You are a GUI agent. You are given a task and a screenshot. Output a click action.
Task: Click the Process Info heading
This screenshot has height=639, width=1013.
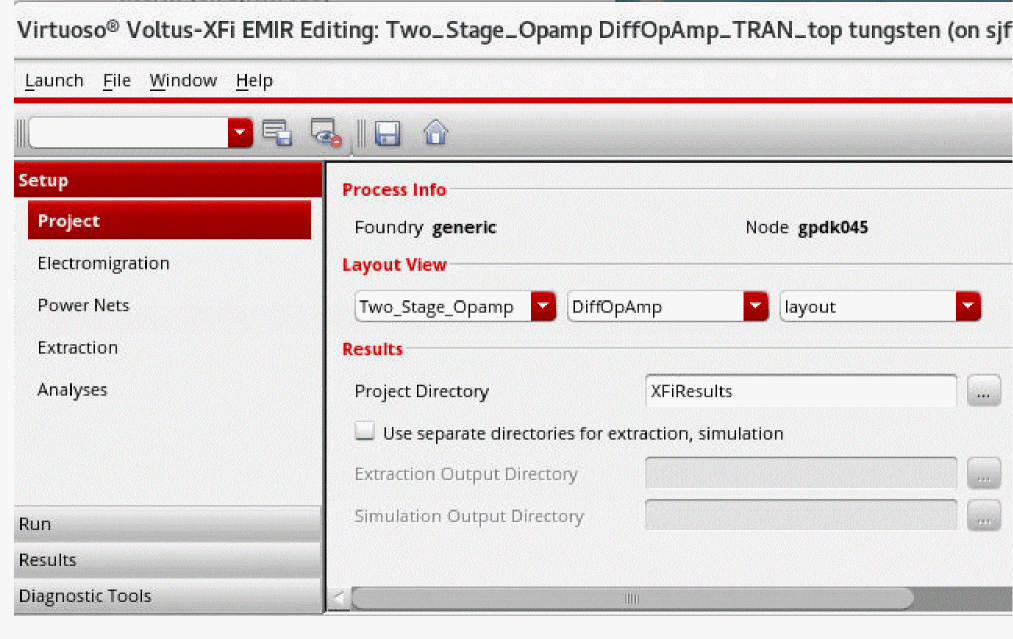click(394, 190)
